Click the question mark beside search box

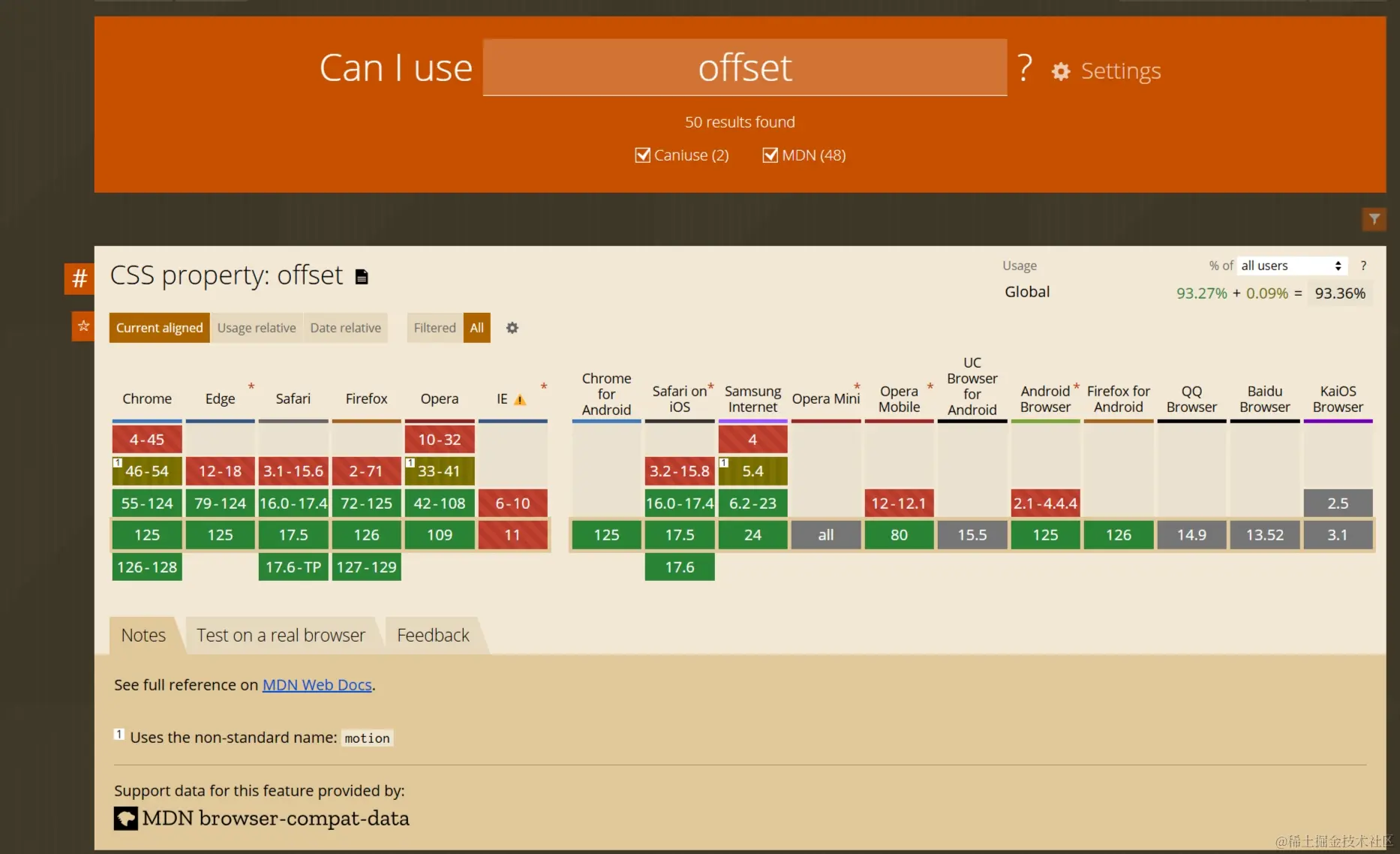pos(1025,68)
